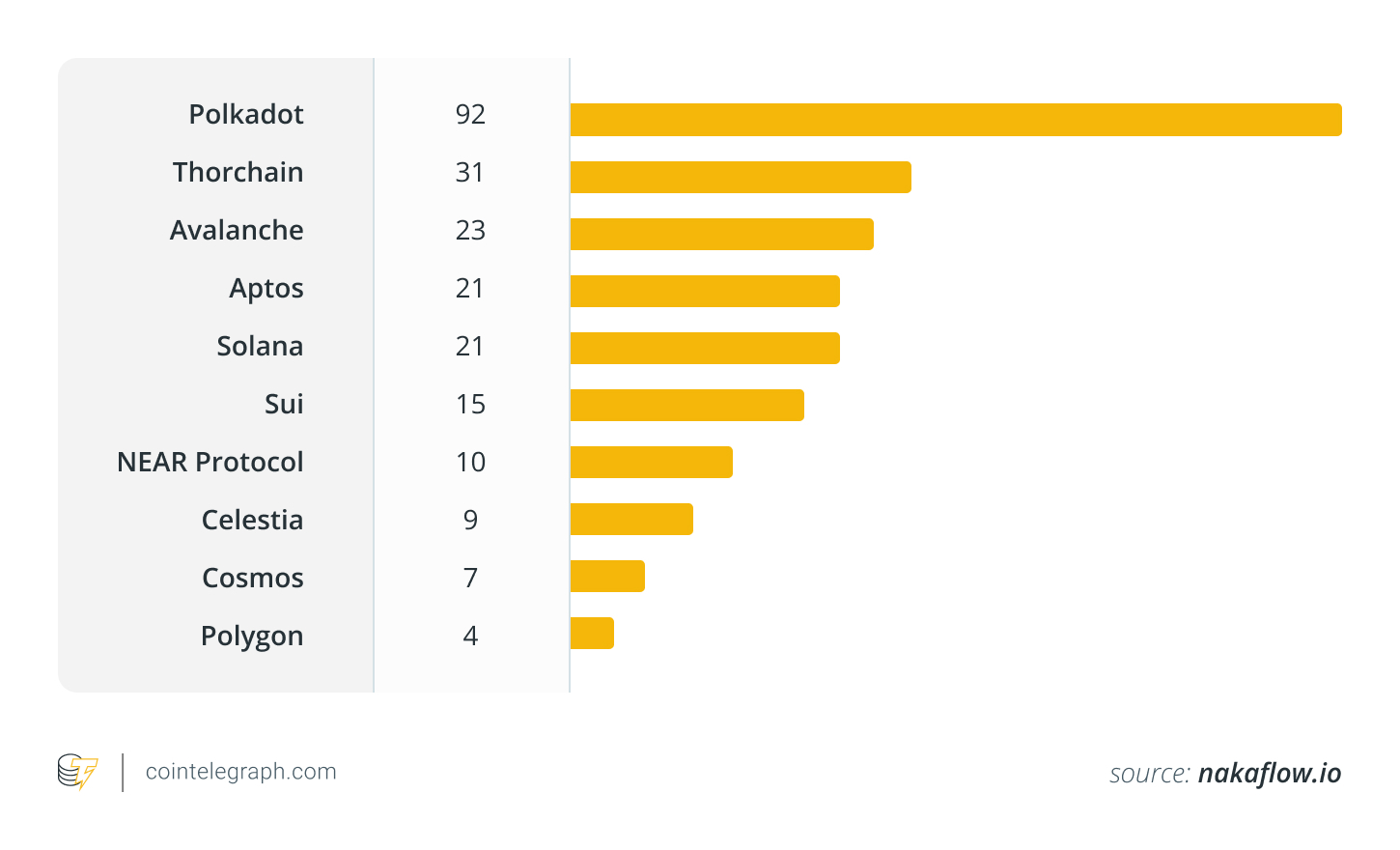The image size is (1400, 850).
Task: Open the nakaflow.io source link
Action: 1269,774
